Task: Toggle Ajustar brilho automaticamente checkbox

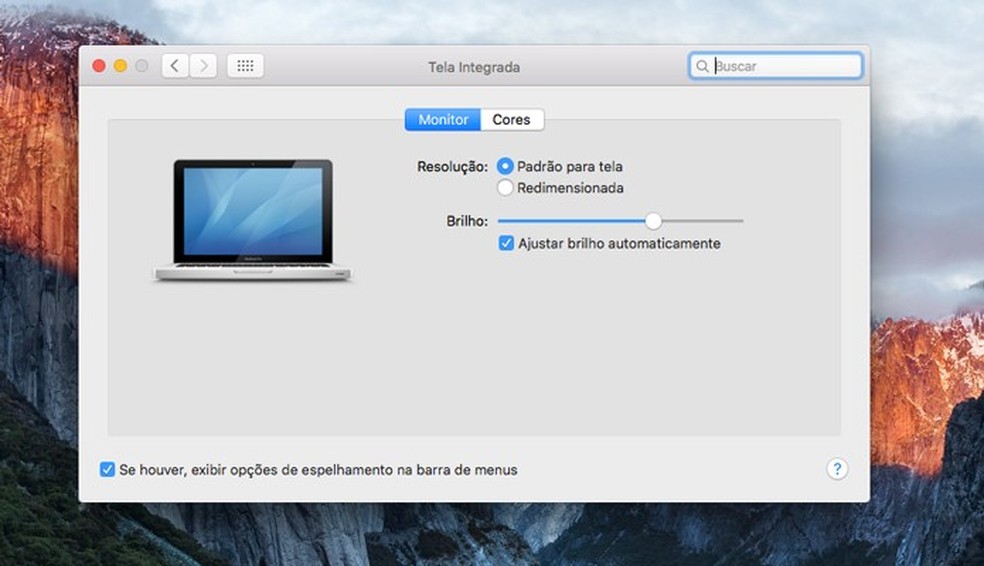Action: [x=506, y=243]
